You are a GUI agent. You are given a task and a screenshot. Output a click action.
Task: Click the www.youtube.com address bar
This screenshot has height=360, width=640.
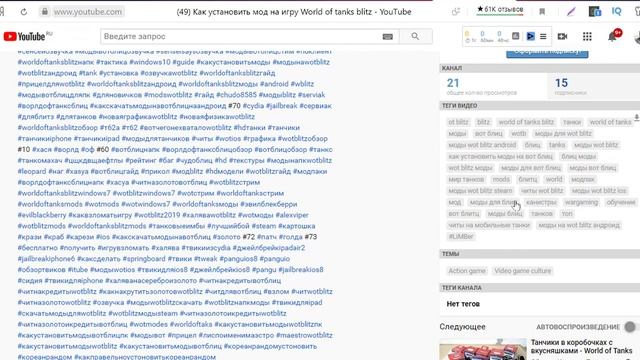click(88, 12)
